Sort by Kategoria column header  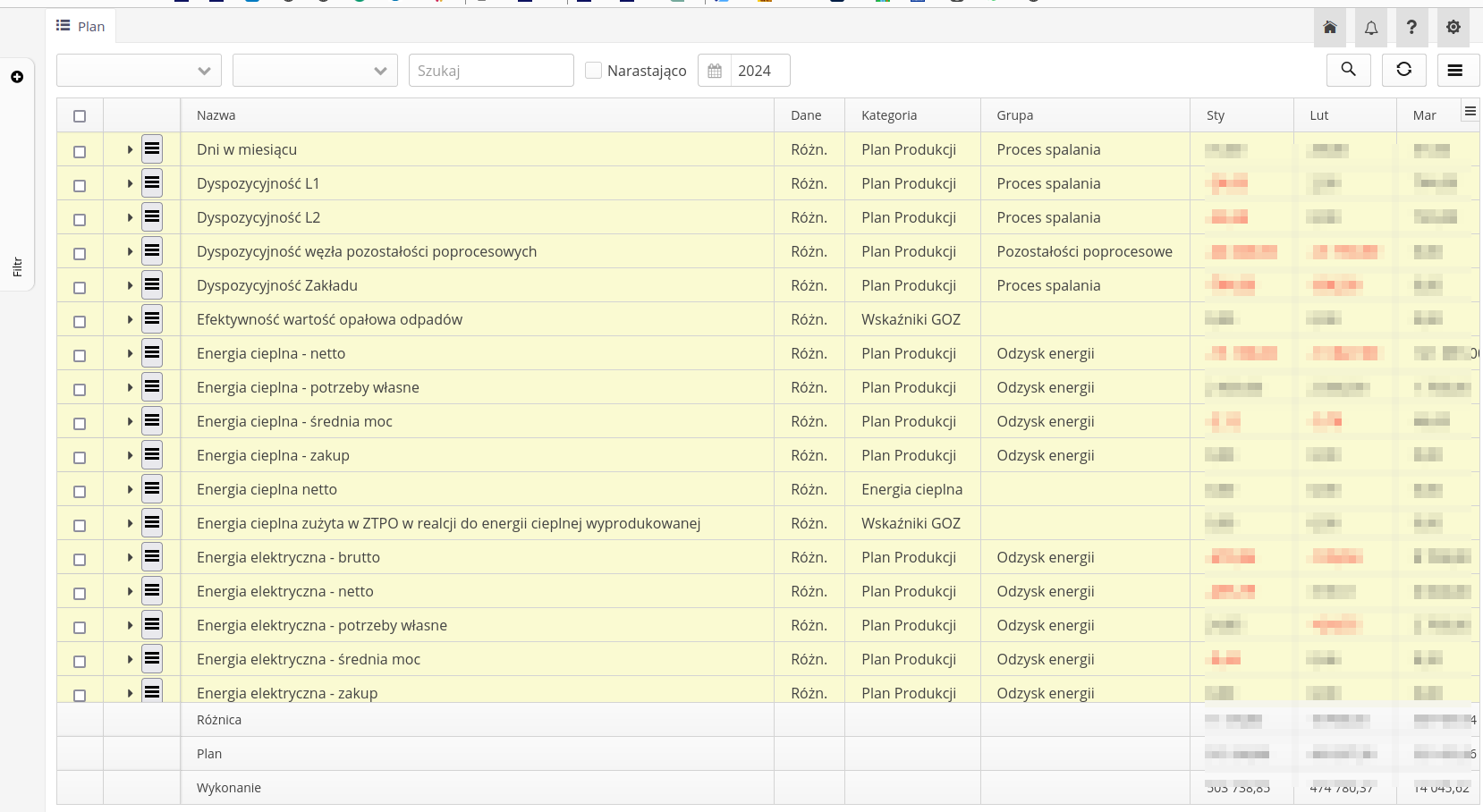tap(889, 115)
